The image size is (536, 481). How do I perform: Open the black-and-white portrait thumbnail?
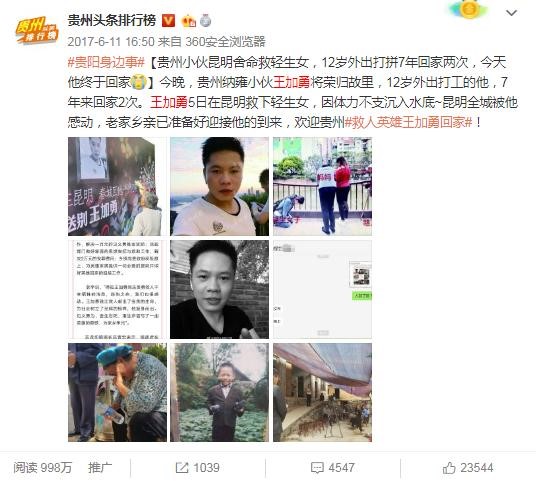click(219, 290)
